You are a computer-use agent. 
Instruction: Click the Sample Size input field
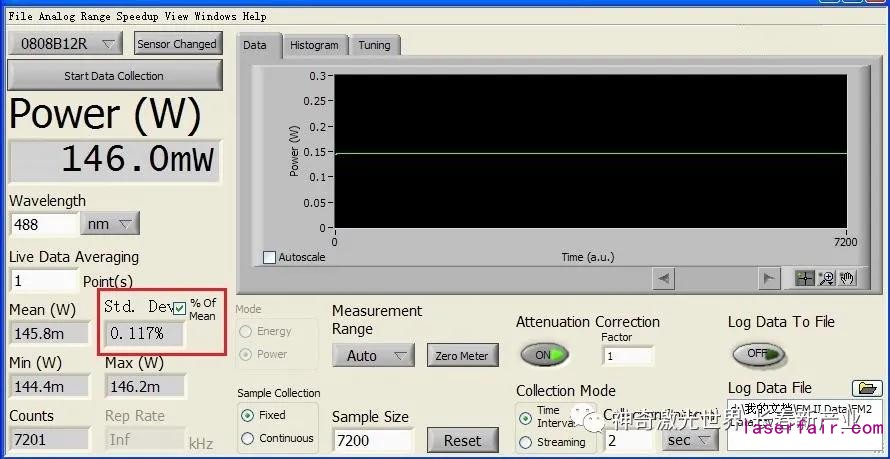[371, 440]
